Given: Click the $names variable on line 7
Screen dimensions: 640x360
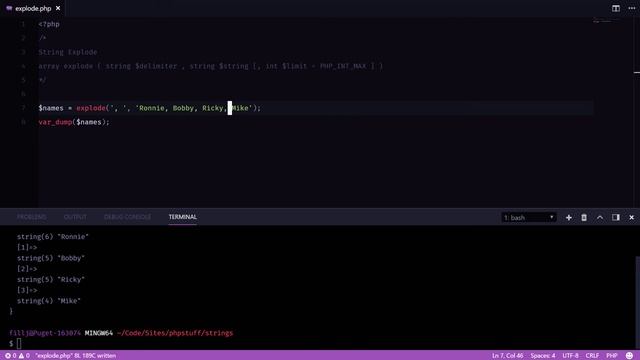Looking at the screenshot, I should 51,108.
